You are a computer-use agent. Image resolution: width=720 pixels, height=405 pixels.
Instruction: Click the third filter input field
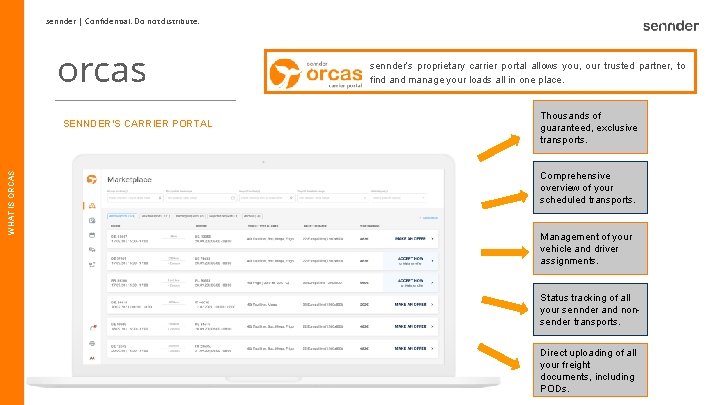(x=267, y=198)
